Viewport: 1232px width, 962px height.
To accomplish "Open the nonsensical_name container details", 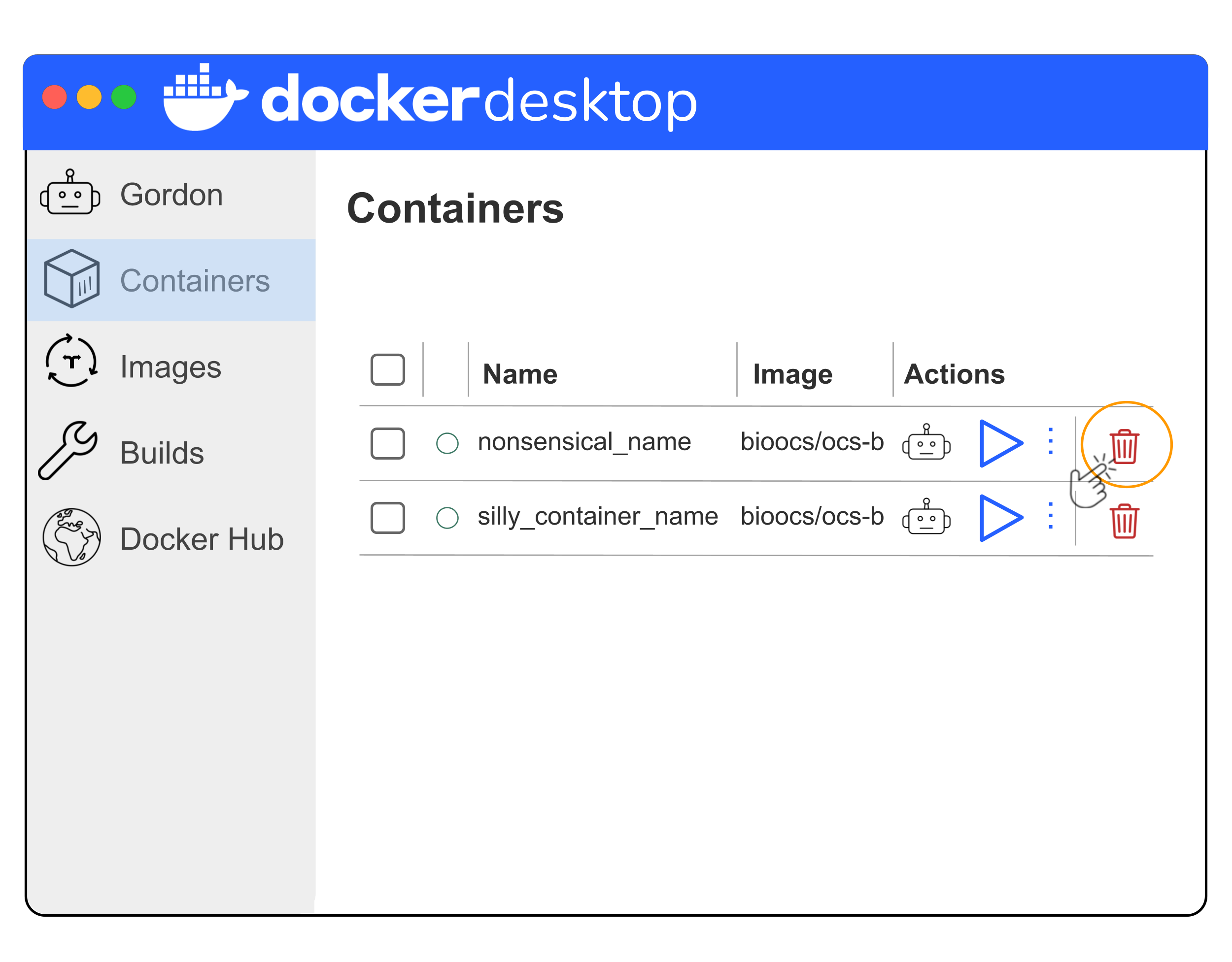I will (x=584, y=441).
